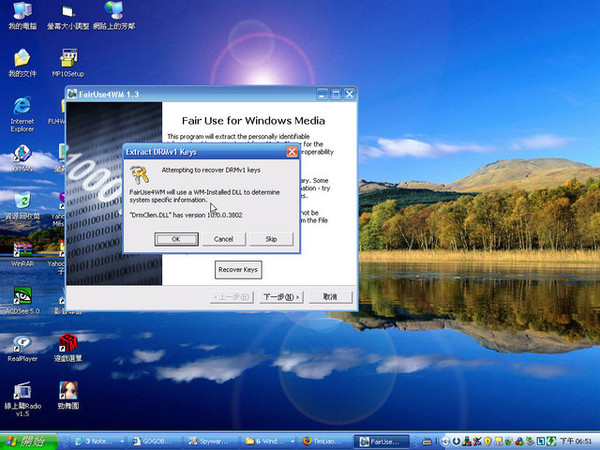The image size is (600, 450).
Task: Click the 下一步(N) next button
Action: 281,297
